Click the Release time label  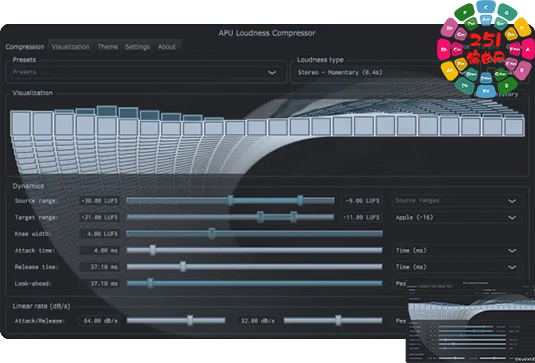coord(36,267)
